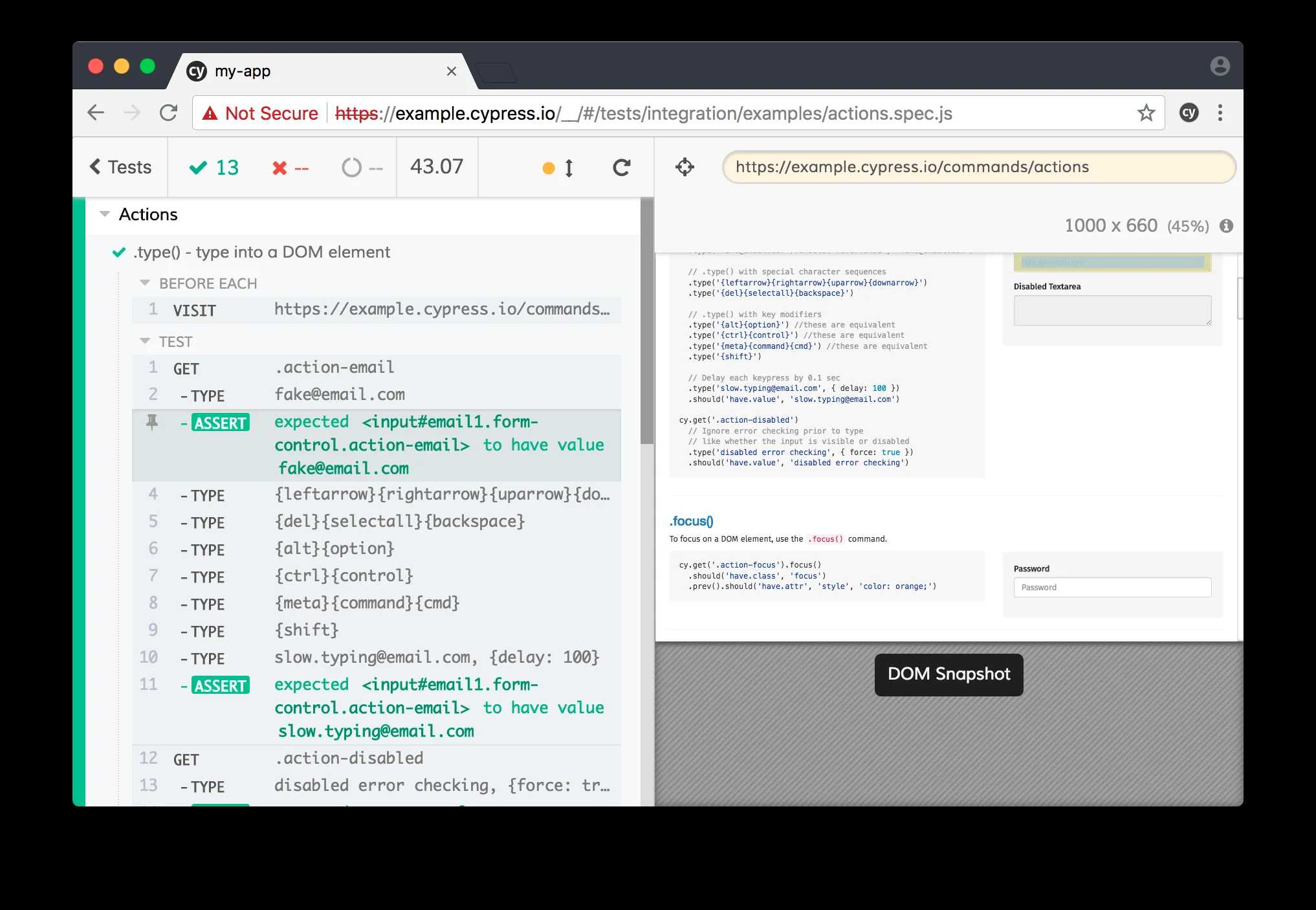Click the Disabled Textarea field

tap(1112, 311)
